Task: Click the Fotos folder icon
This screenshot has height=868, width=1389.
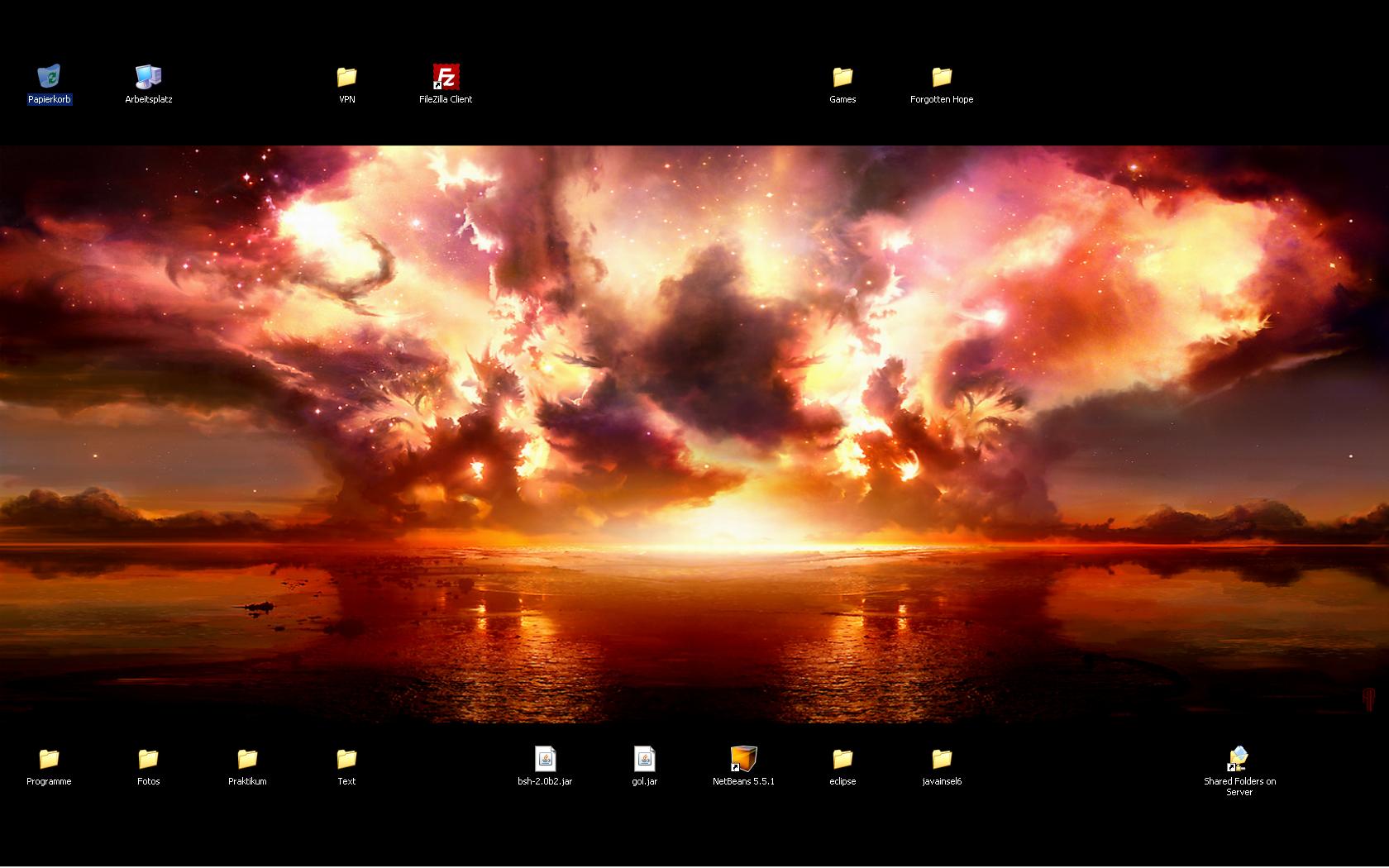Action: [148, 759]
